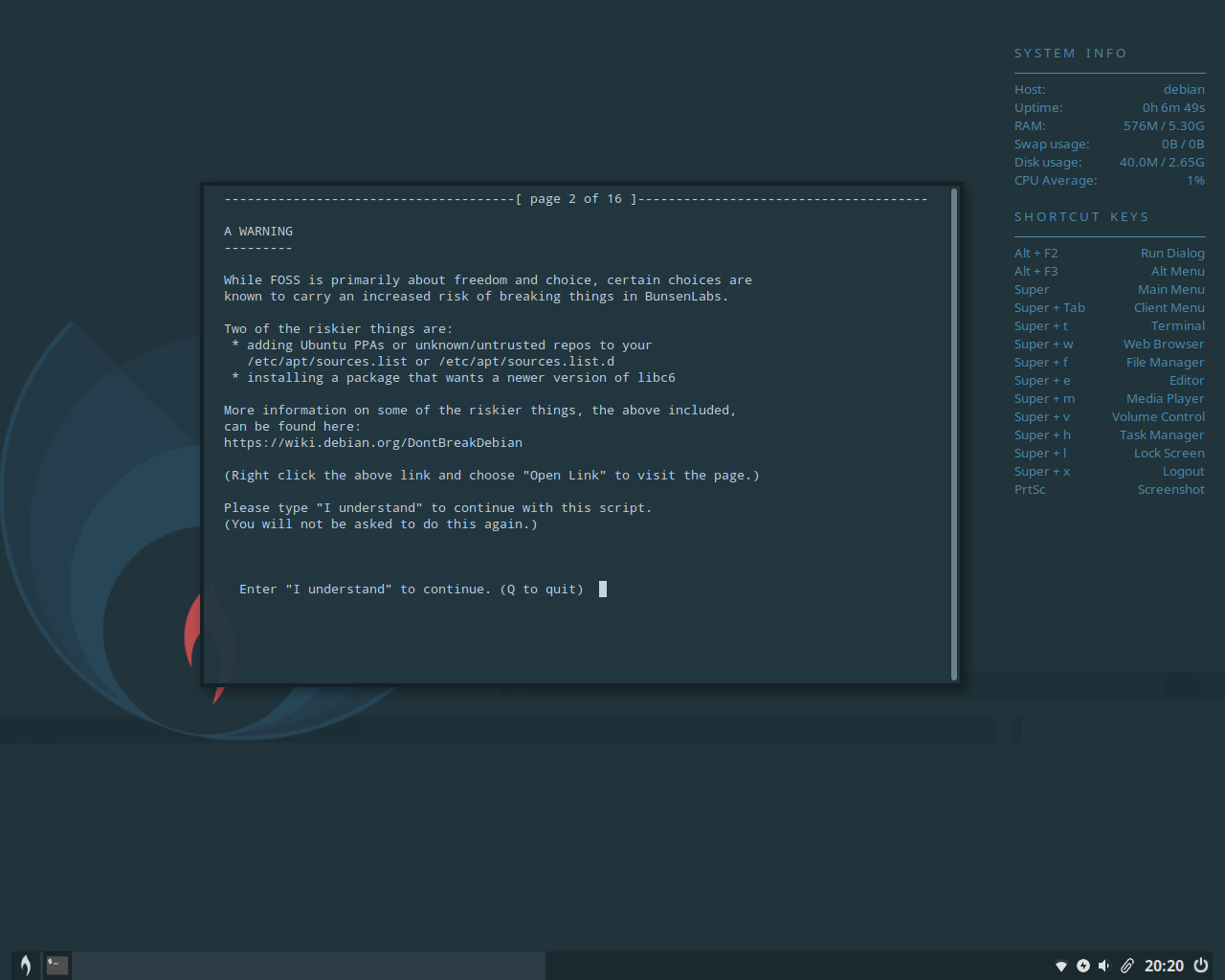Image resolution: width=1225 pixels, height=980 pixels.
Task: Click the terminal input prompt cursor
Action: [603, 589]
